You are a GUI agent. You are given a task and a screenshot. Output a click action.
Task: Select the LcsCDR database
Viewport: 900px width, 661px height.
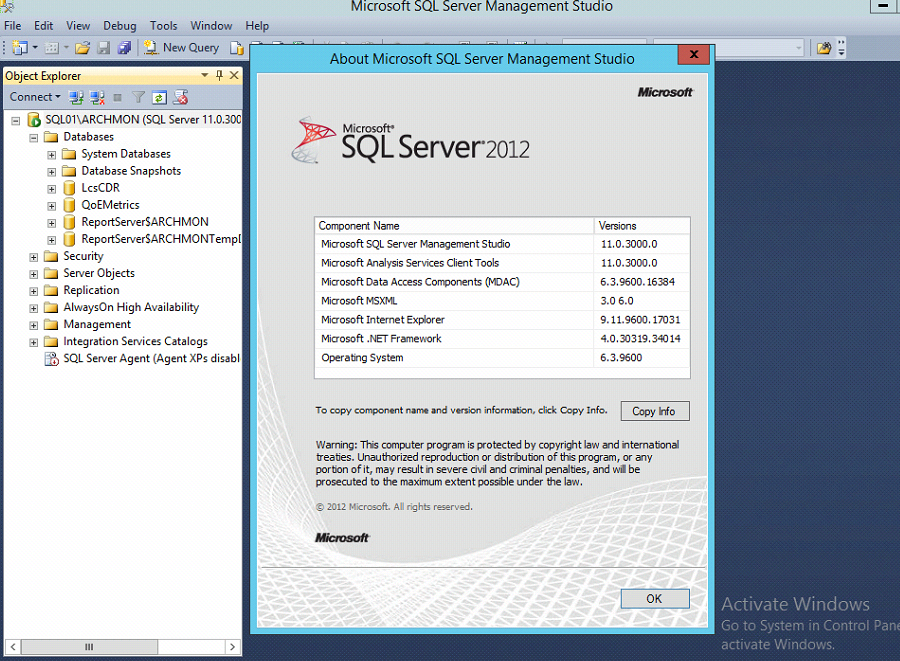(100, 188)
